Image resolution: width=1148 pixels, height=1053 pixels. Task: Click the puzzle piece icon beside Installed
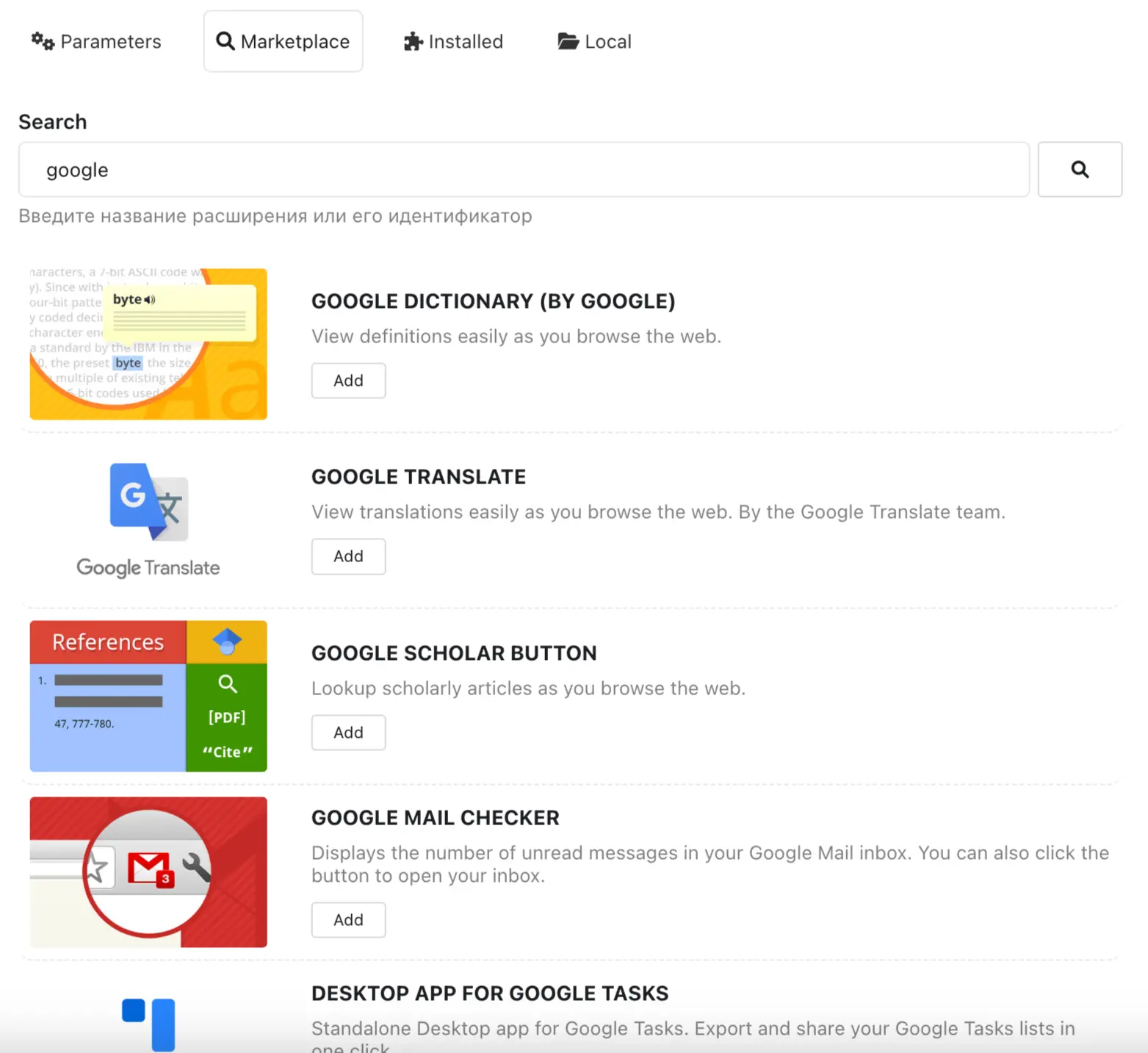414,42
